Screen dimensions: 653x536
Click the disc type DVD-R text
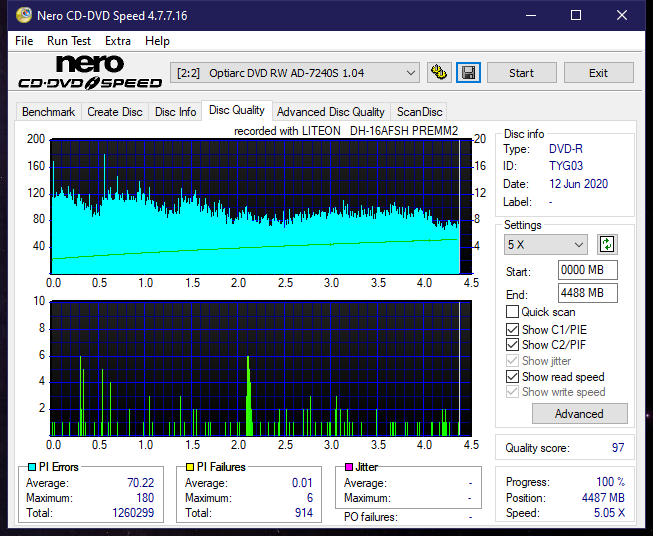click(566, 149)
